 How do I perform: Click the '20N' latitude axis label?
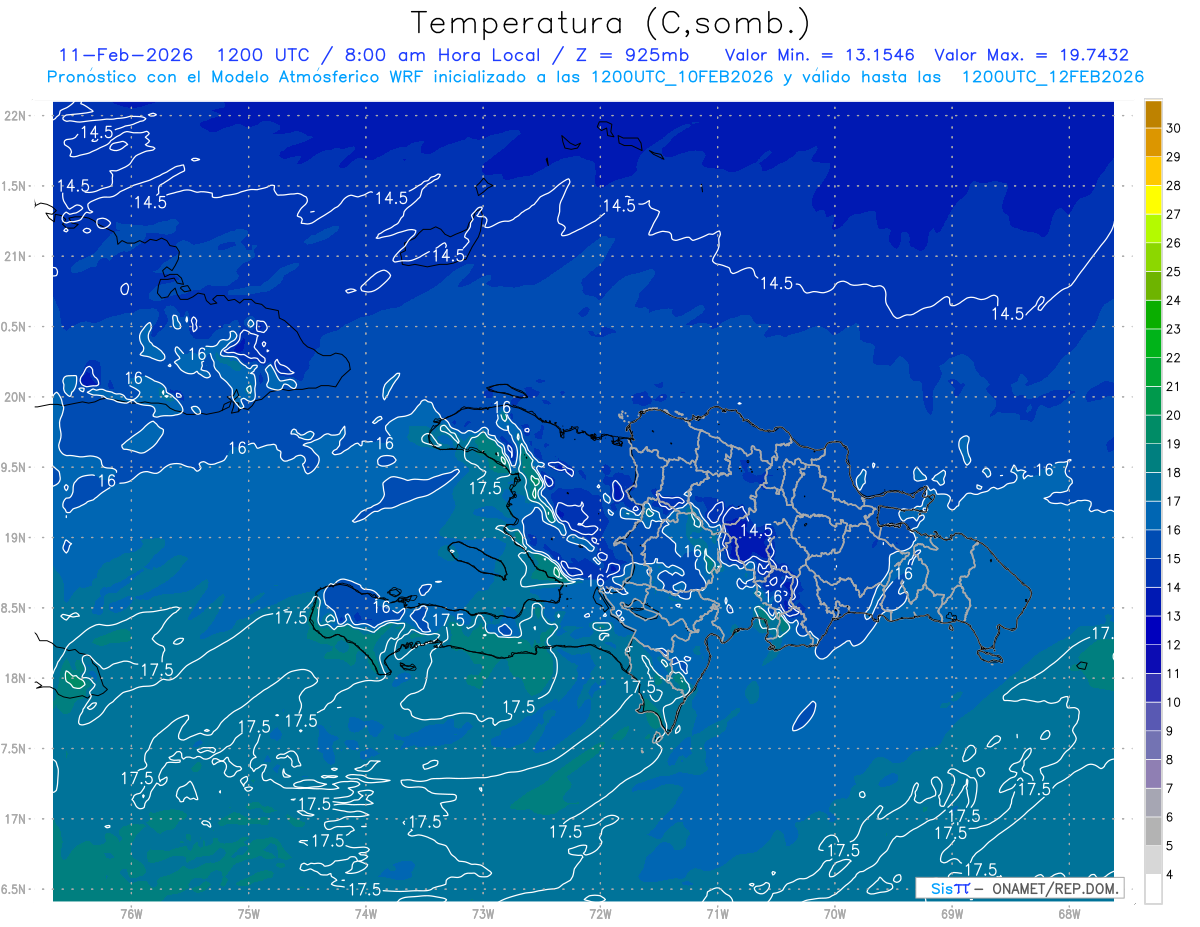click(15, 397)
